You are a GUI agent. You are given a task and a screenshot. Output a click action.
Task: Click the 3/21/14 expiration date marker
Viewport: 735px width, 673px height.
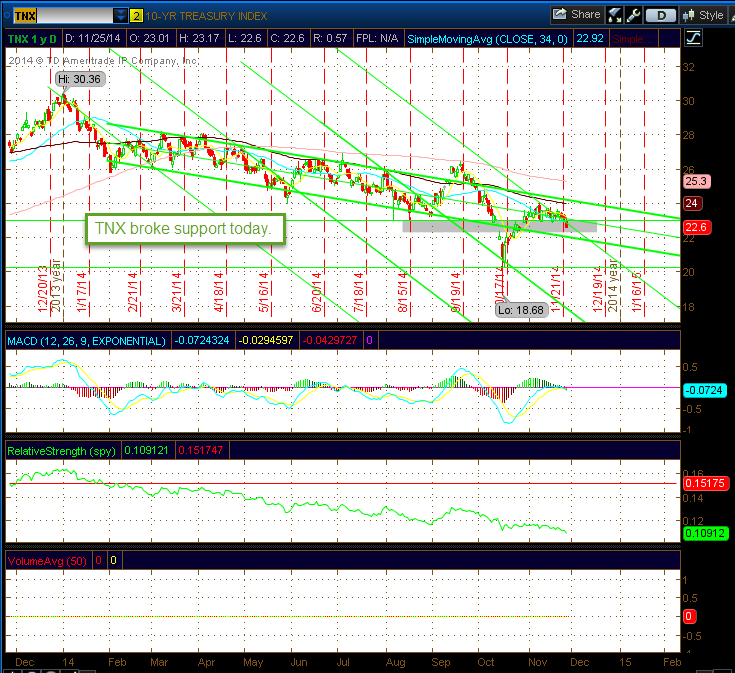pyautogui.click(x=177, y=292)
